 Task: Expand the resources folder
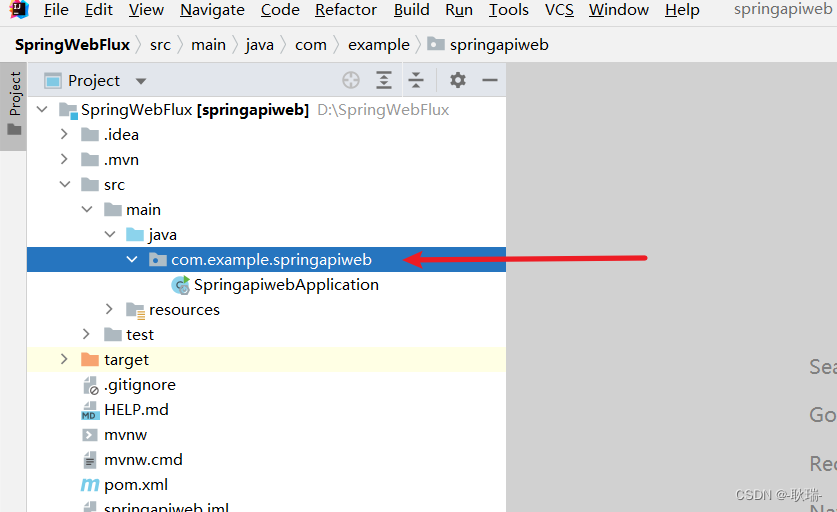[x=109, y=309]
